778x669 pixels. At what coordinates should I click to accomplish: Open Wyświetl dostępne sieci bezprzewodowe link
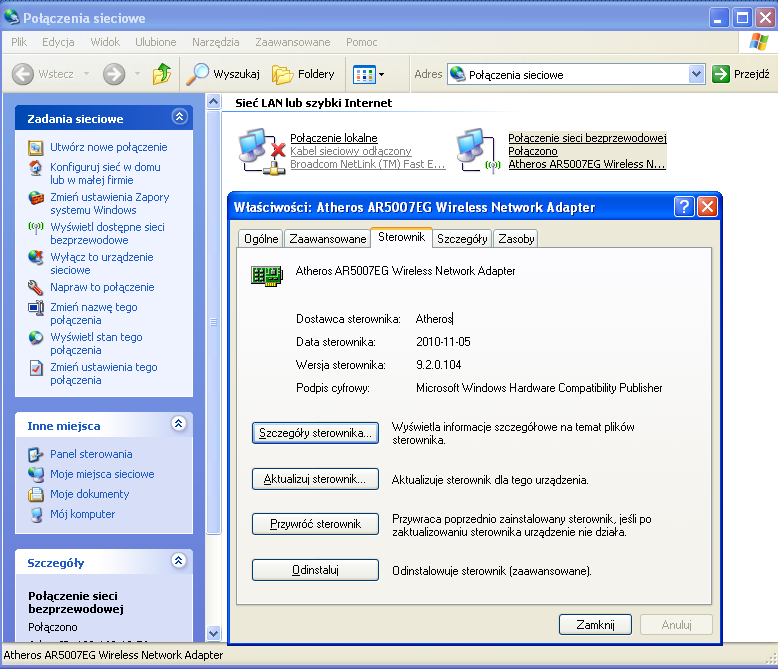pos(107,233)
